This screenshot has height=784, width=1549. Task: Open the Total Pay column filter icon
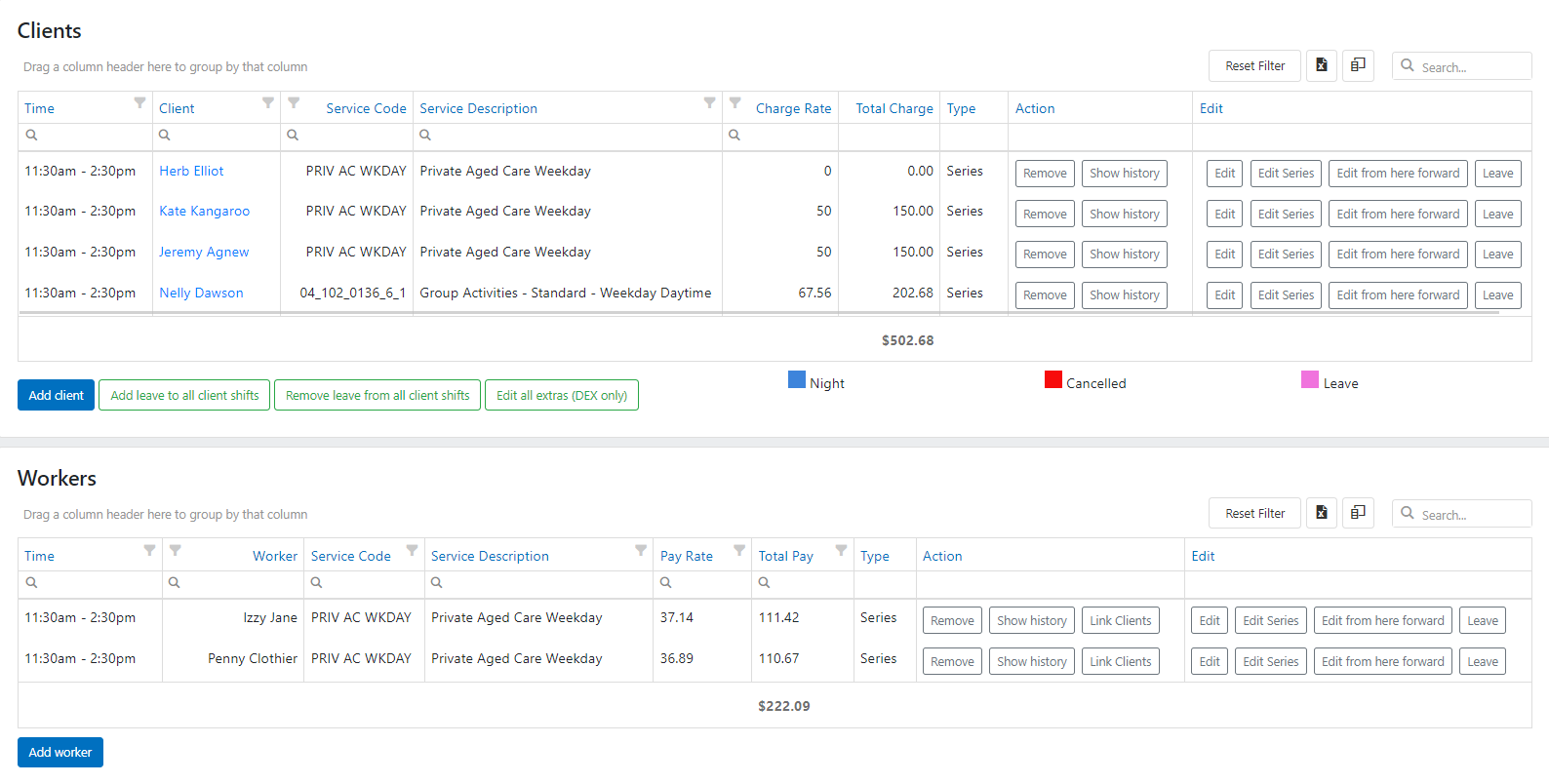coord(841,550)
